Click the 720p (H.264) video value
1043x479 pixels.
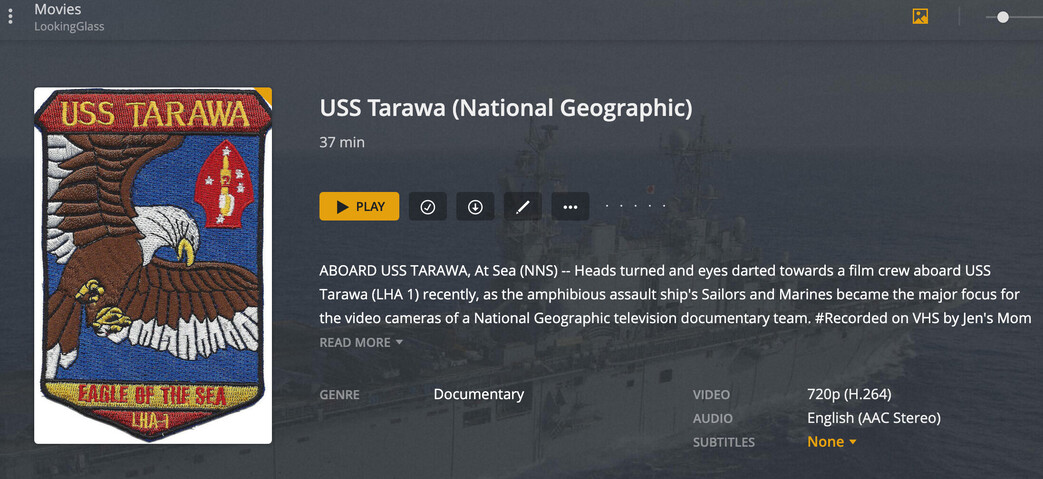pos(849,395)
